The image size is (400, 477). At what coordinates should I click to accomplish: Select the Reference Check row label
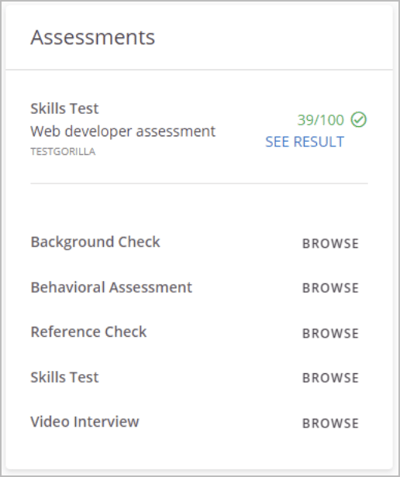click(x=89, y=332)
